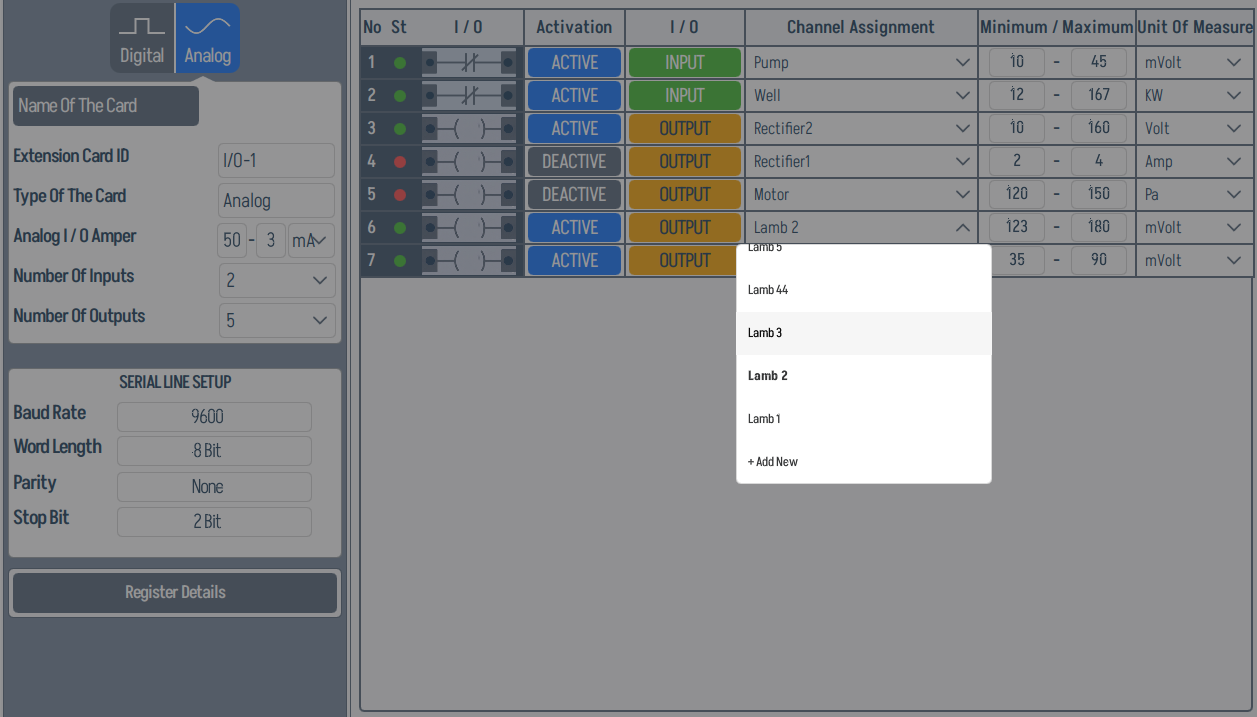Image resolution: width=1257 pixels, height=717 pixels.
Task: Click OUTPUT button in row 6
Action: (x=685, y=227)
